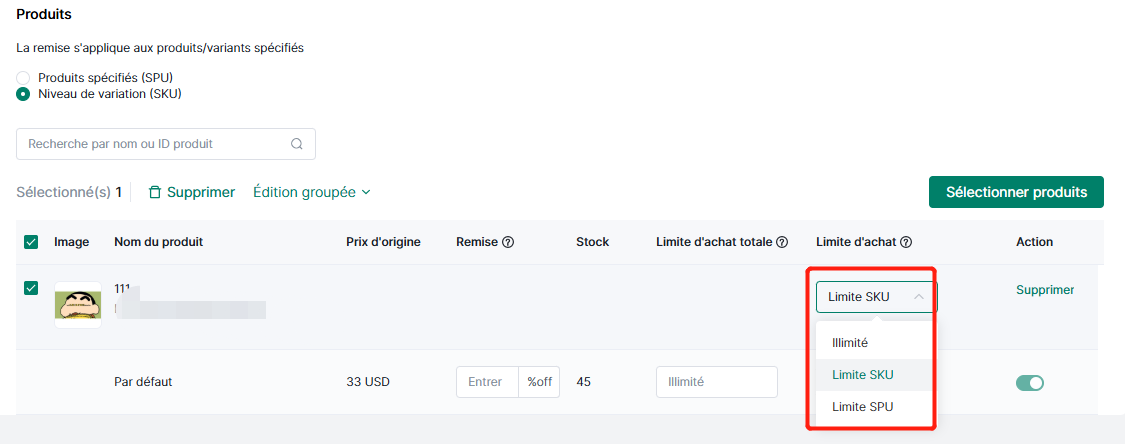Click the trash icon beside Supprimer

click(x=155, y=192)
